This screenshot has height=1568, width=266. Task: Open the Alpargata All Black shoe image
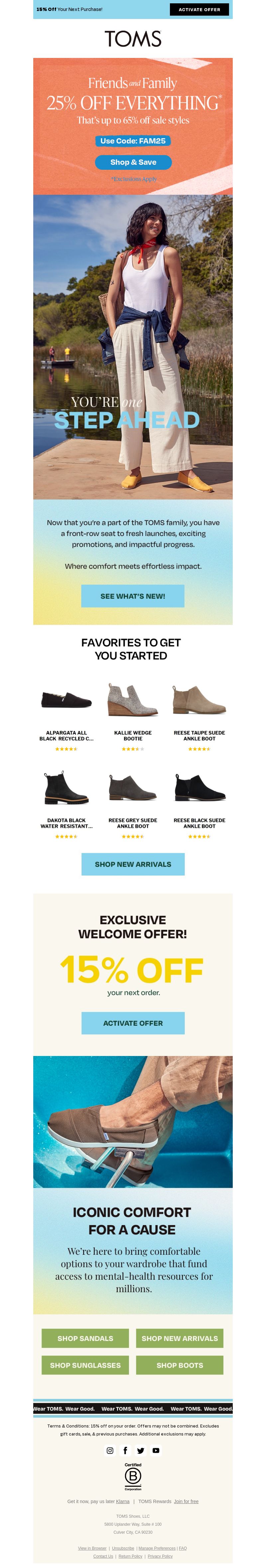(66, 699)
